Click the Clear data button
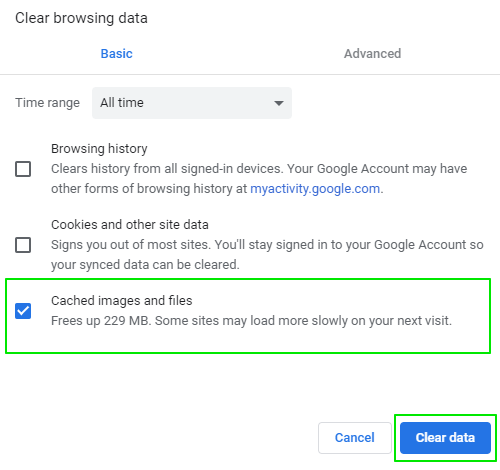This screenshot has height=470, width=500. point(445,438)
